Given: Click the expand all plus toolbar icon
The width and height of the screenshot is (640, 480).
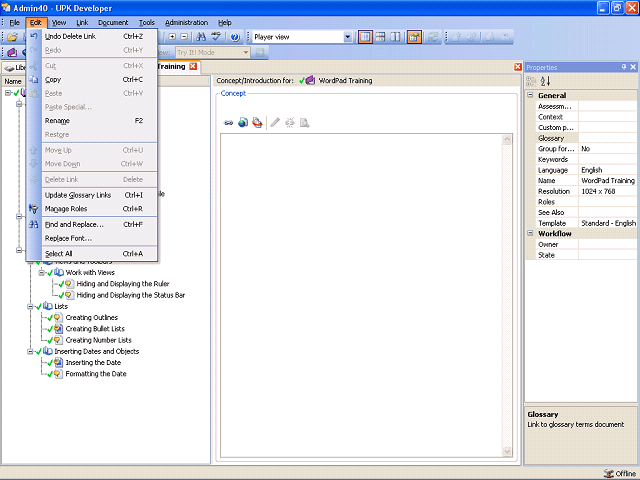Looking at the screenshot, I should click(172, 37).
